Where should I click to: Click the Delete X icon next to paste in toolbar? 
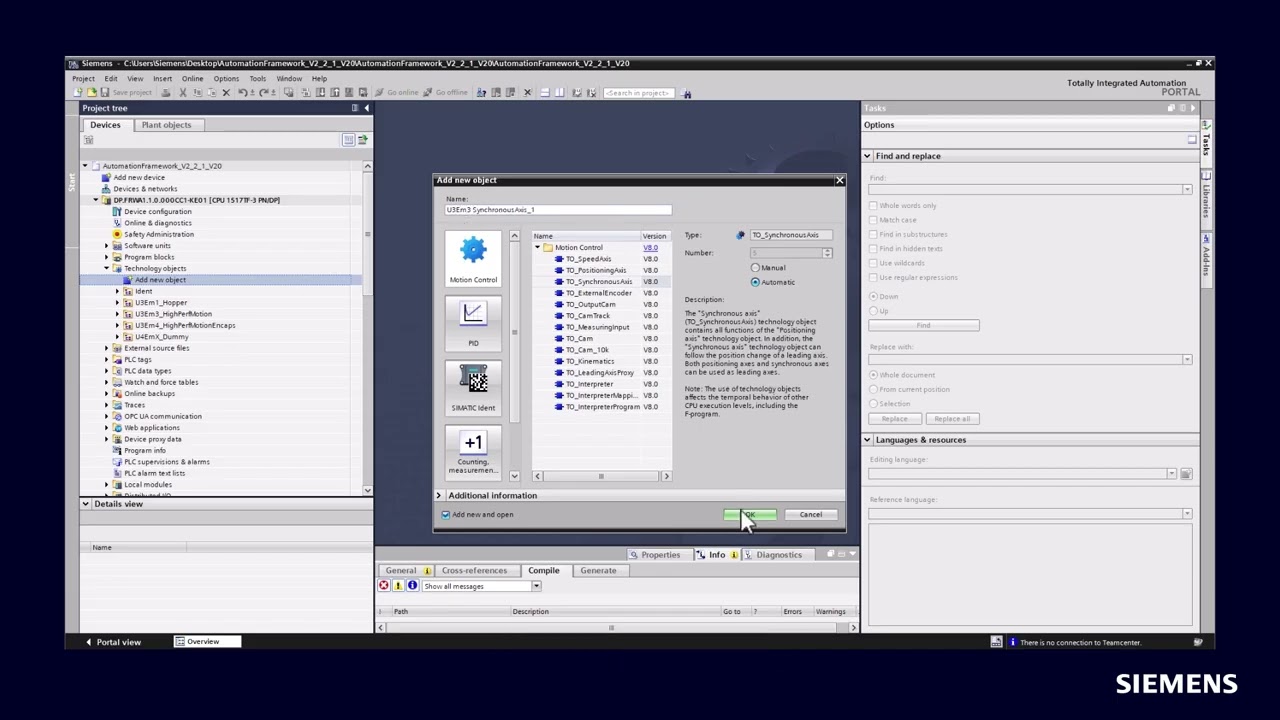tap(226, 93)
